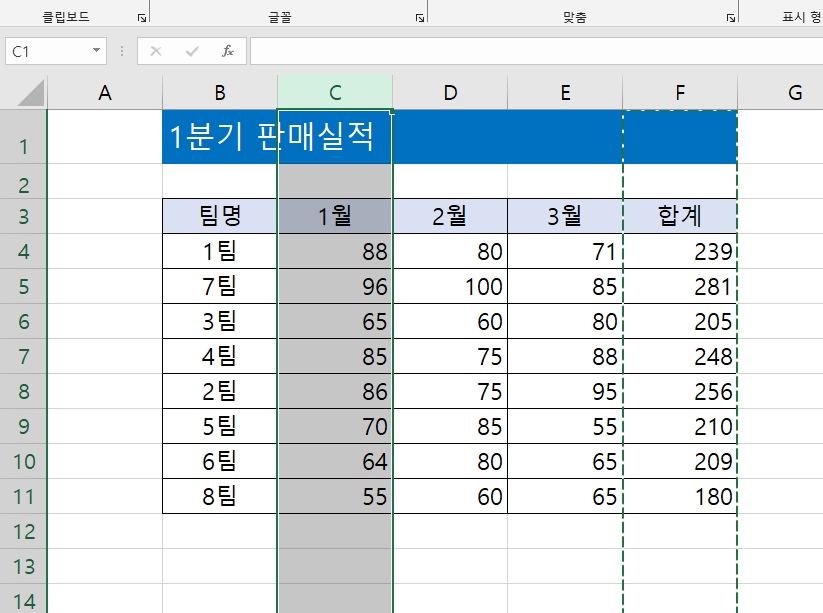This screenshot has width=823, height=613.
Task: Click the Insert Function fx icon
Action: [228, 51]
